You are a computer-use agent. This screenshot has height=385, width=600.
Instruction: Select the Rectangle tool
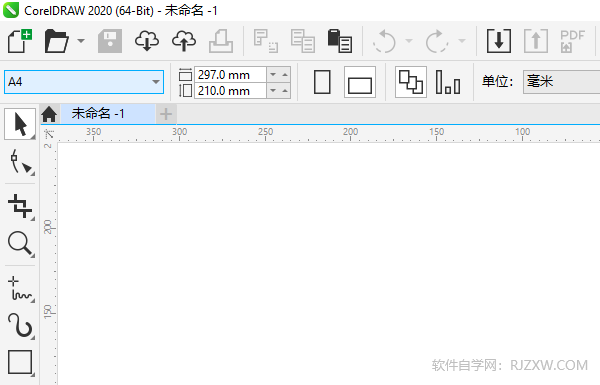20,362
